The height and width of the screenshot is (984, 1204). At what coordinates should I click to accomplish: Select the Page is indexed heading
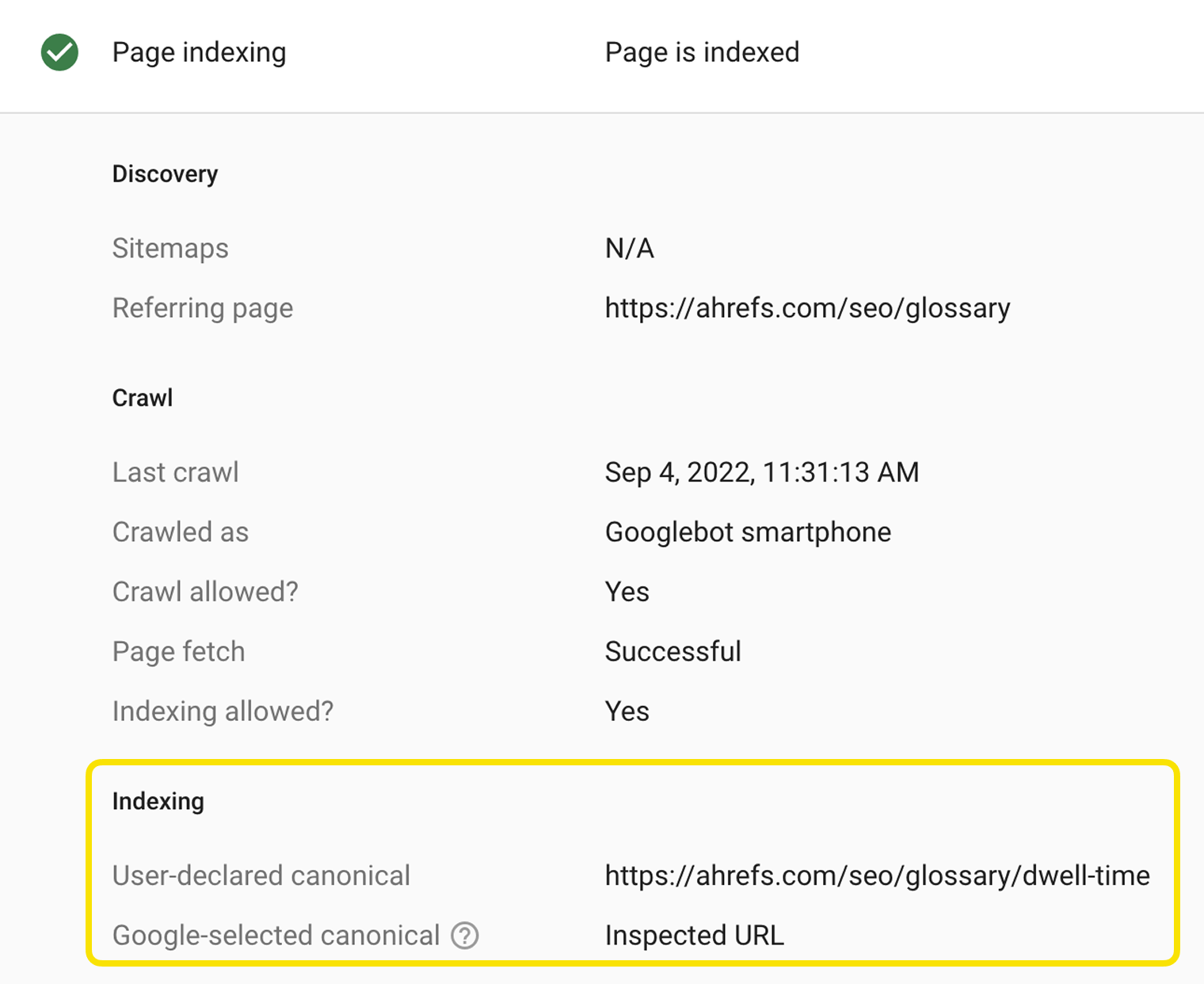(x=702, y=52)
